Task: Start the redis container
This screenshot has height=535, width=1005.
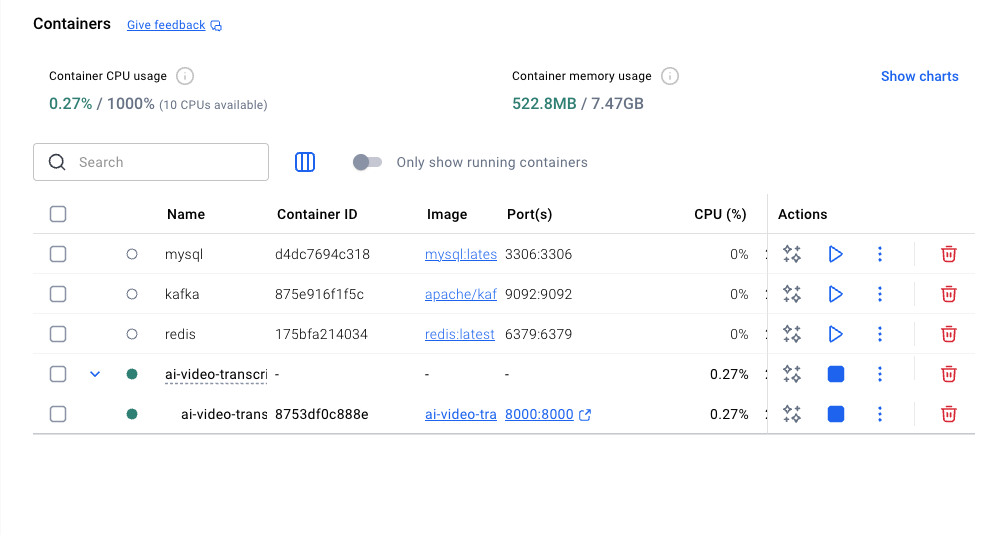Action: [835, 334]
